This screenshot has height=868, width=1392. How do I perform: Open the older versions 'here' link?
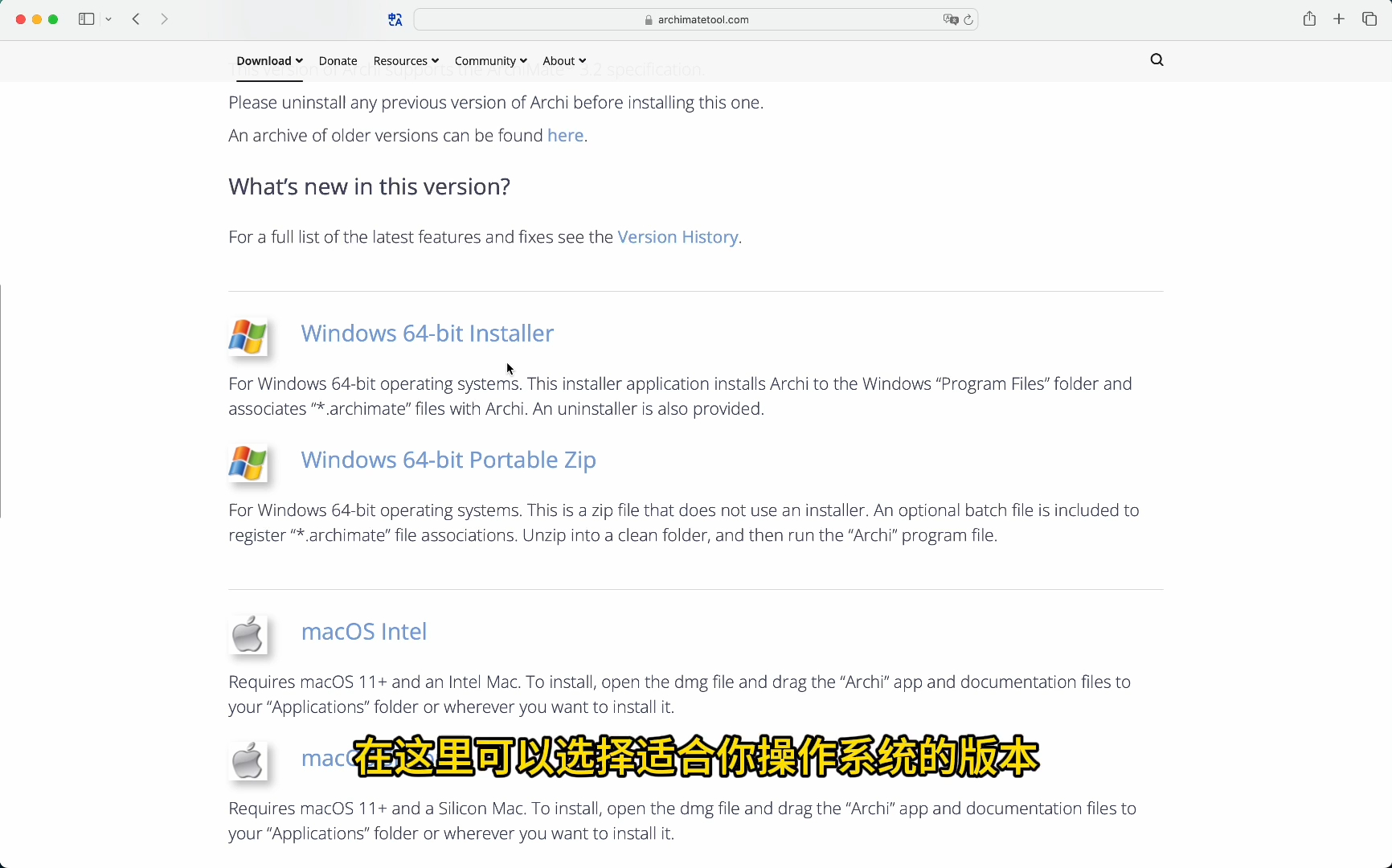(565, 136)
